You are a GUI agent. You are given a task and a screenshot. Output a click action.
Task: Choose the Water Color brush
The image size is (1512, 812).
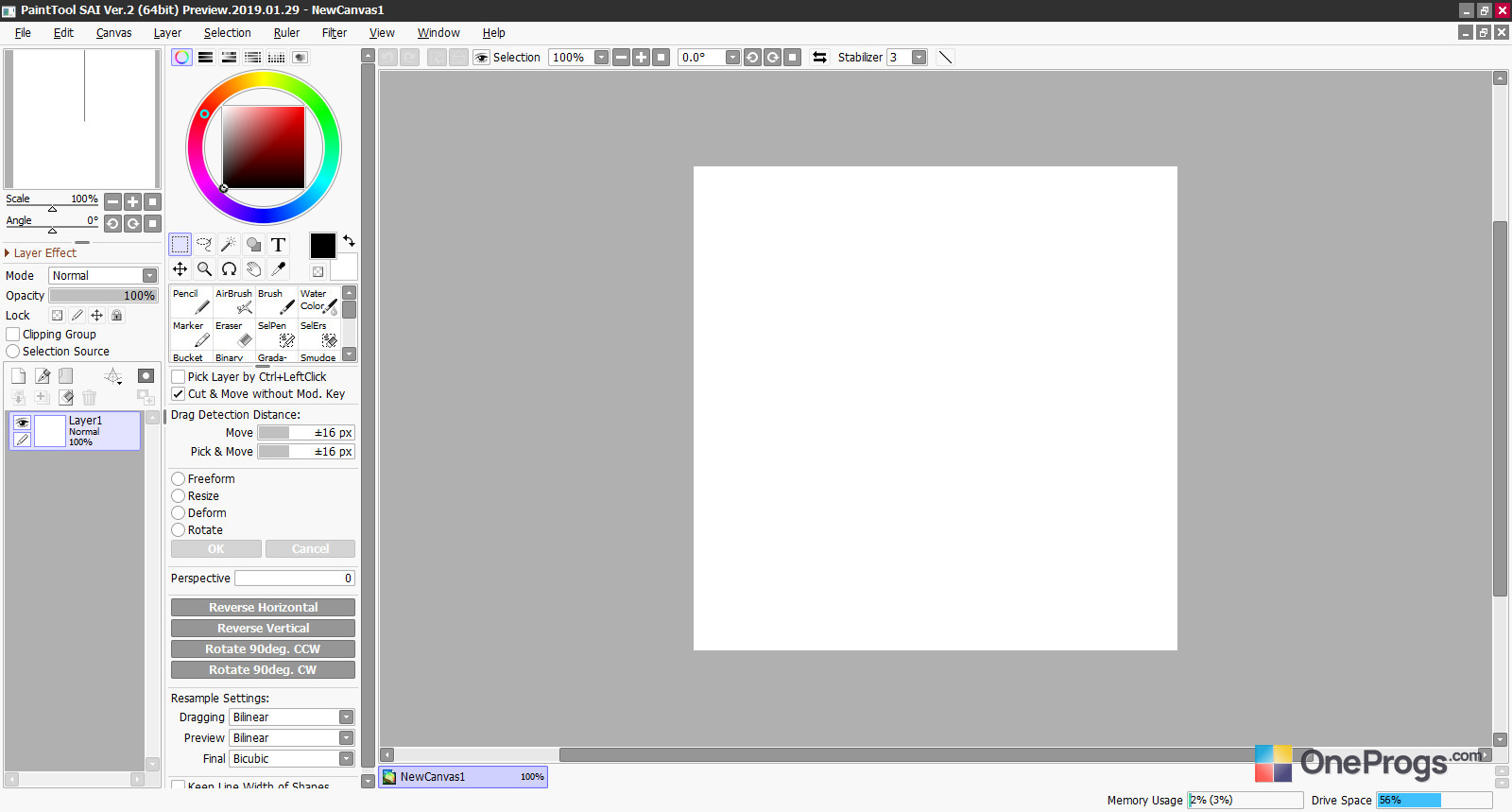(318, 302)
